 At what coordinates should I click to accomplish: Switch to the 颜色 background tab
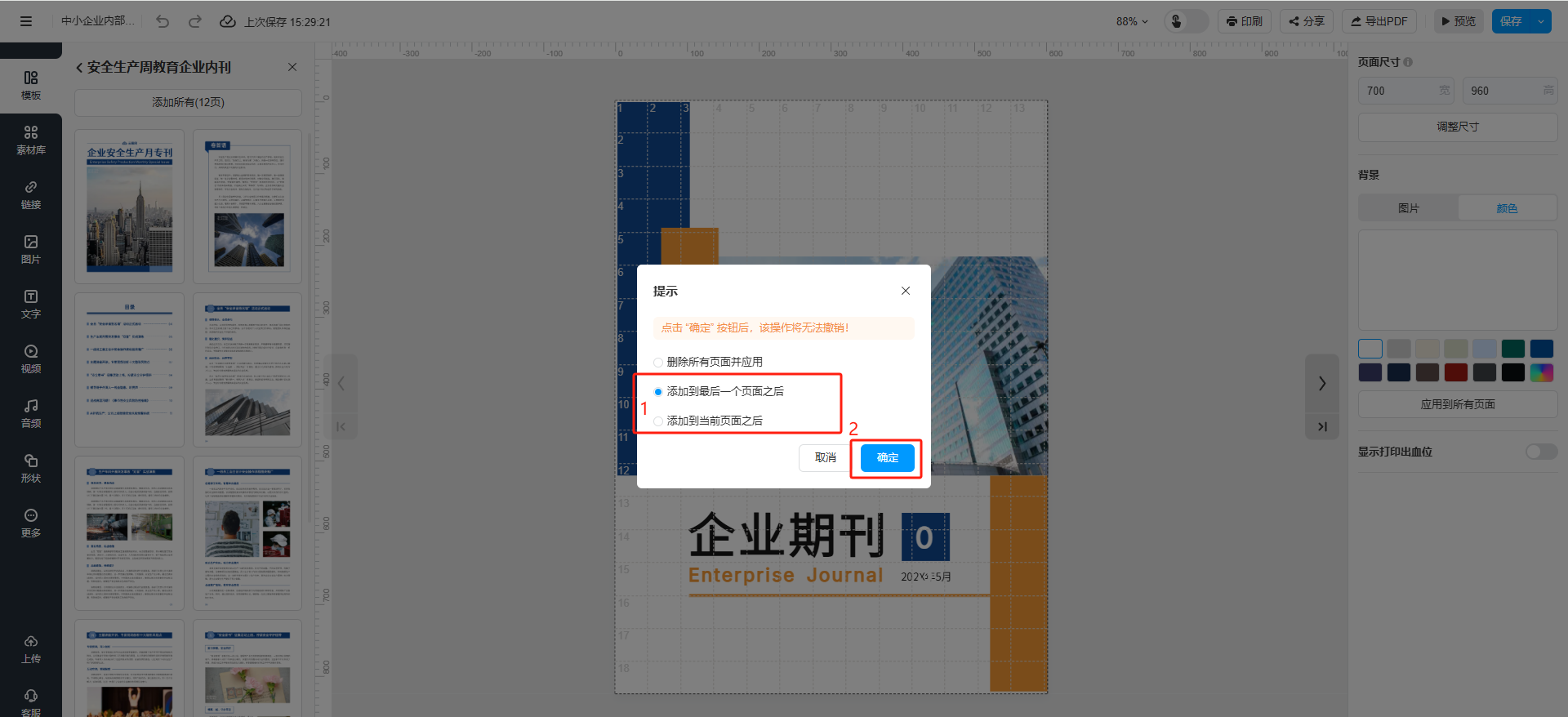(1507, 208)
